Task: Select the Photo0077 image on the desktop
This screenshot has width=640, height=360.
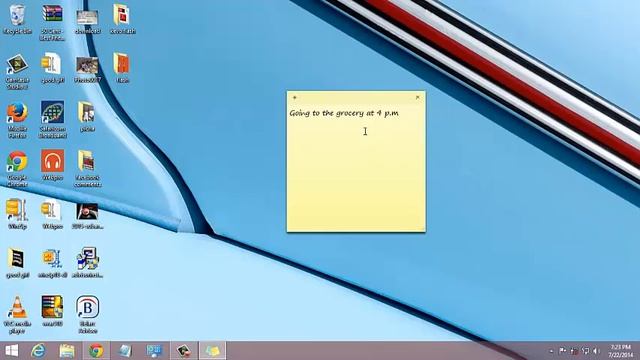Action: pos(87,70)
